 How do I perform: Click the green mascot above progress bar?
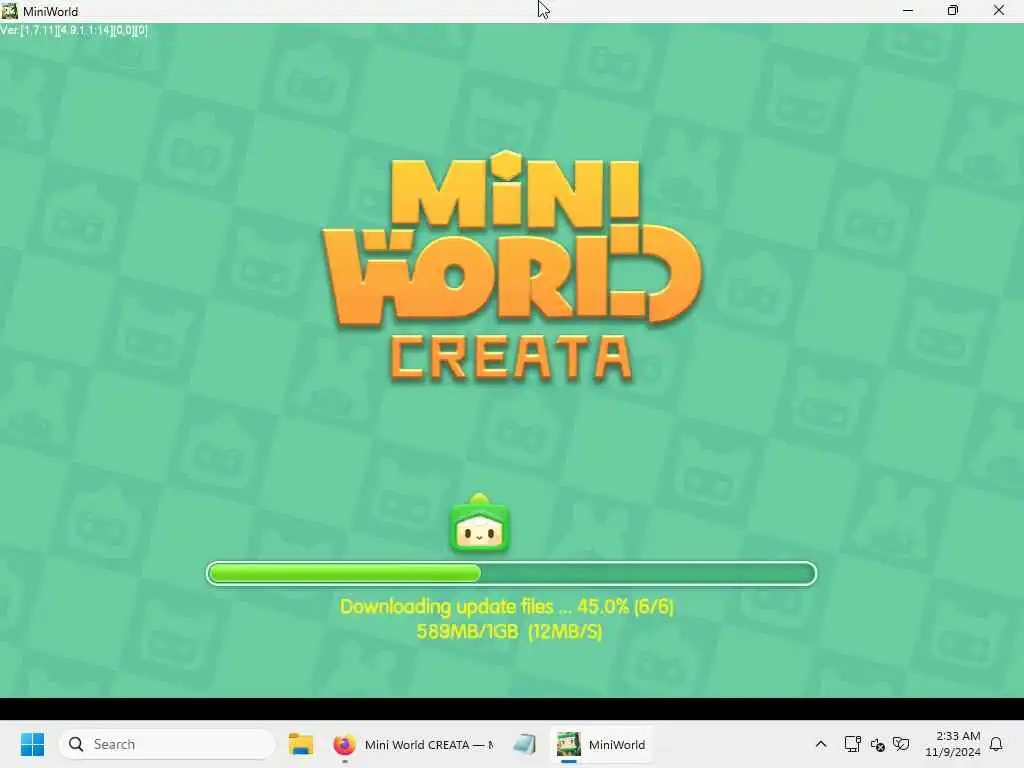[x=479, y=524]
